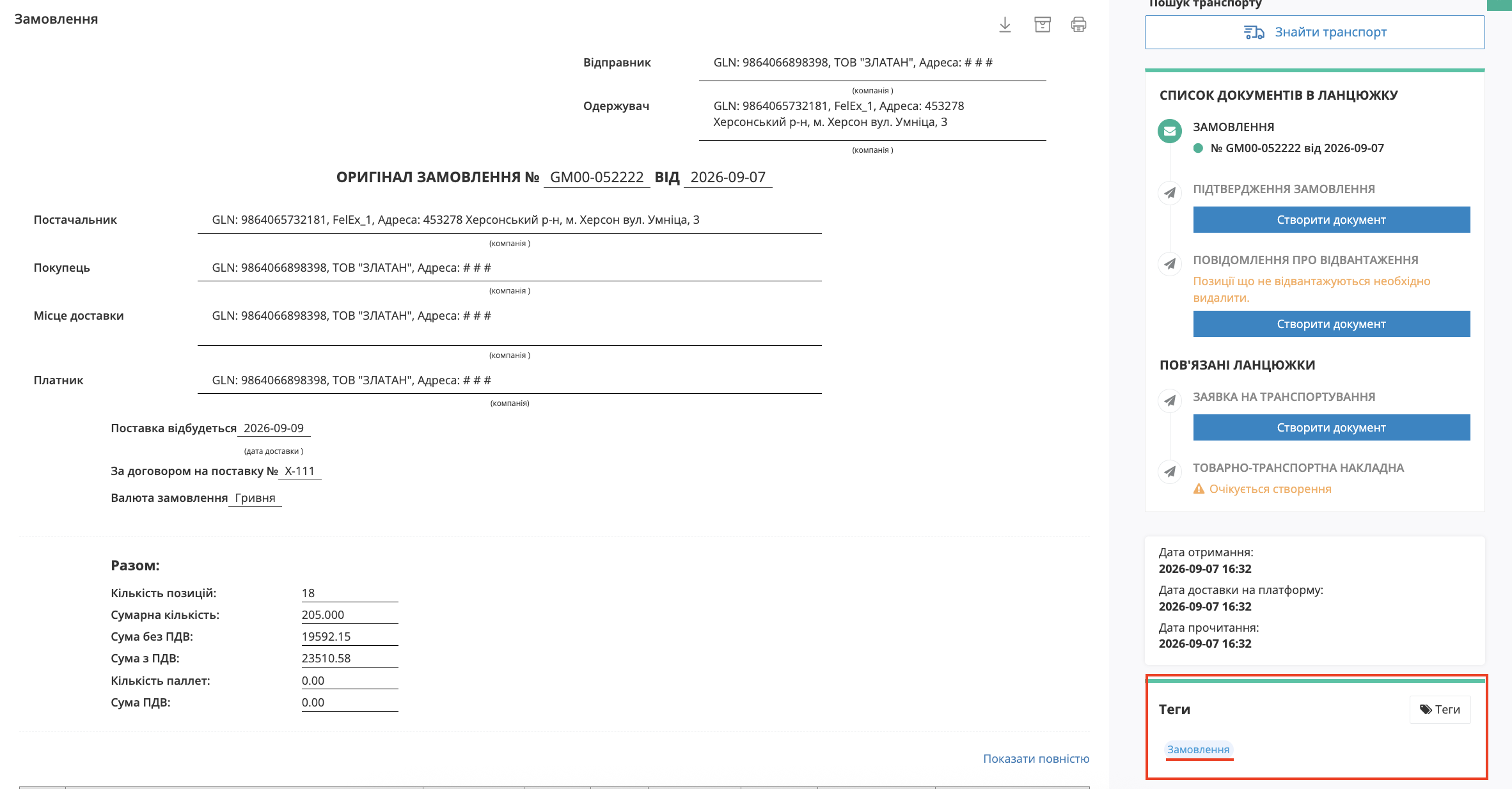The width and height of the screenshot is (1512, 789).
Task: Click the paper plane icon beside waybill
Action: (1170, 471)
